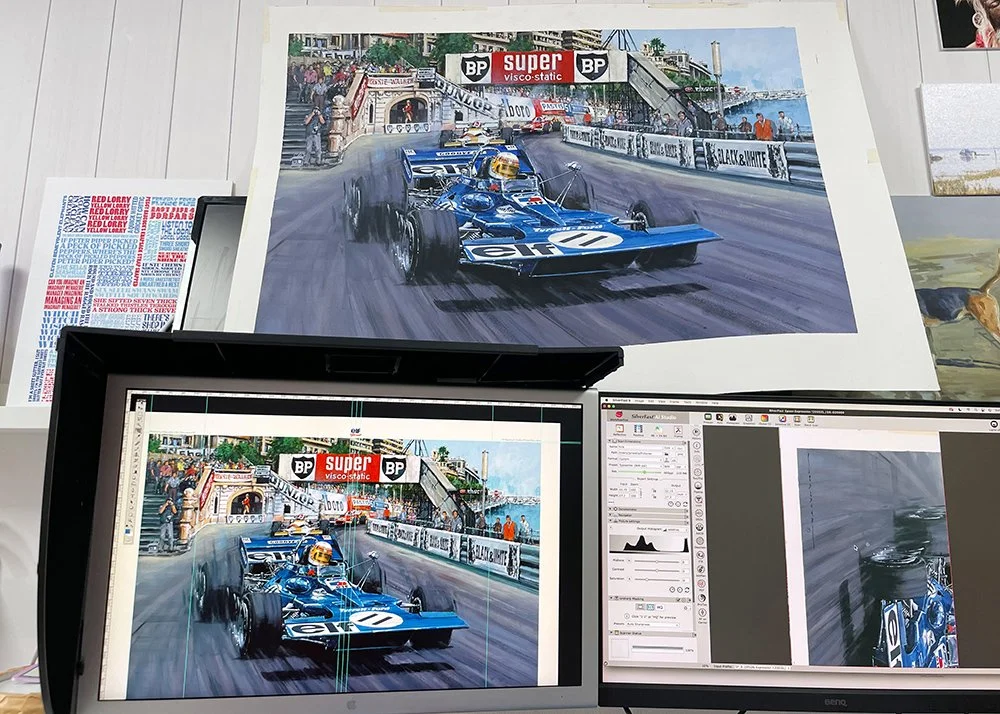Click the top round play icon in vertical toolbar
This screenshot has width=1000, height=714.
696,432
